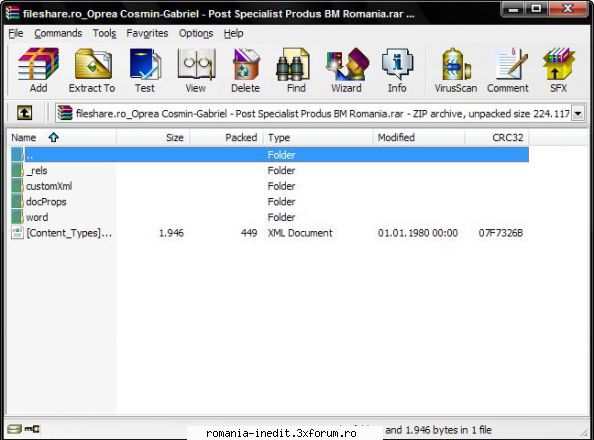Add a Comment to the archive
The width and height of the screenshot is (594, 440).
tap(508, 70)
